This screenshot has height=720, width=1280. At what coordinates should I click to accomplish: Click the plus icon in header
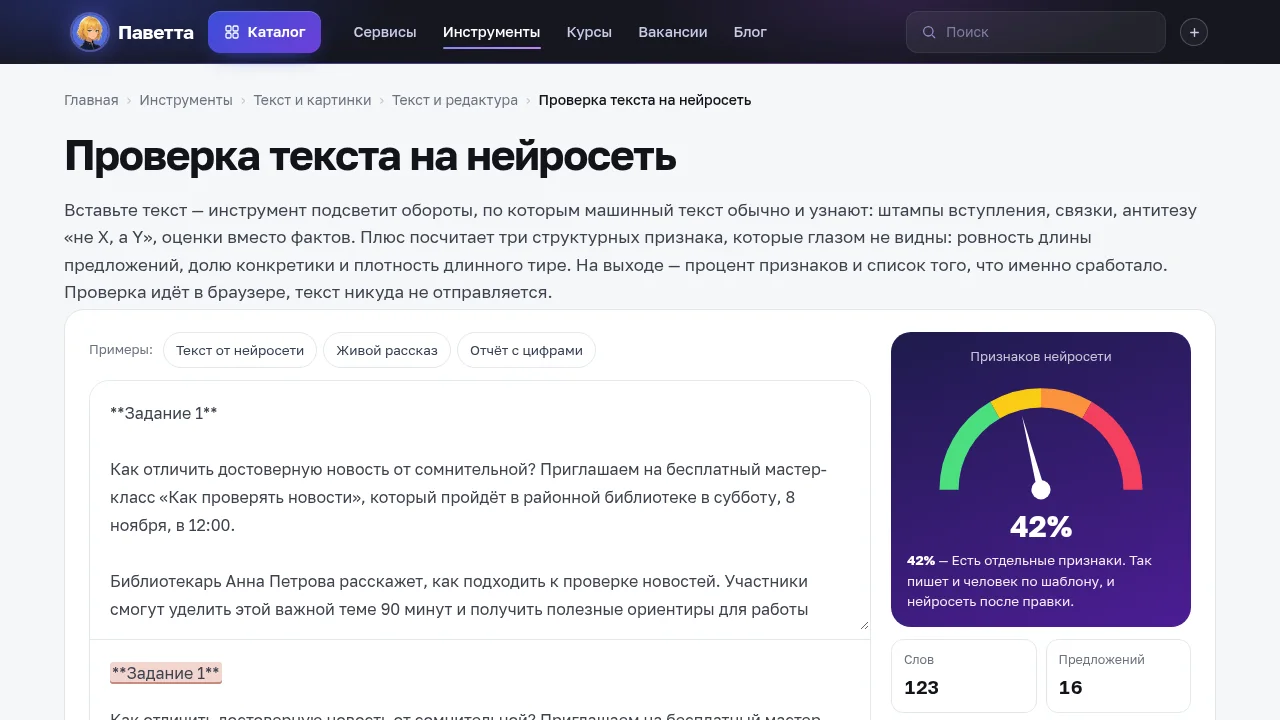tap(1194, 32)
